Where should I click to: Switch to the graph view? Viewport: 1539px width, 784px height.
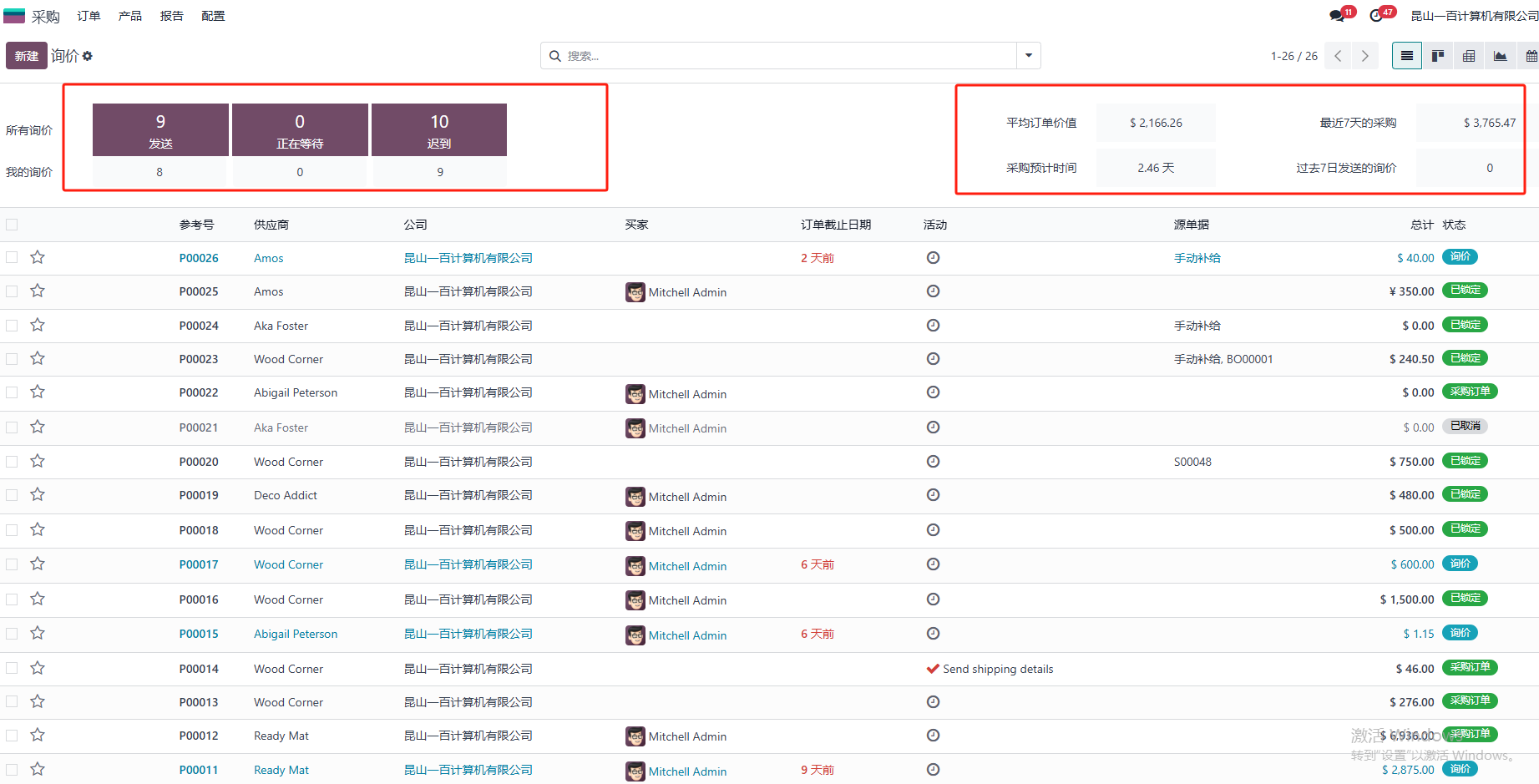(1501, 55)
